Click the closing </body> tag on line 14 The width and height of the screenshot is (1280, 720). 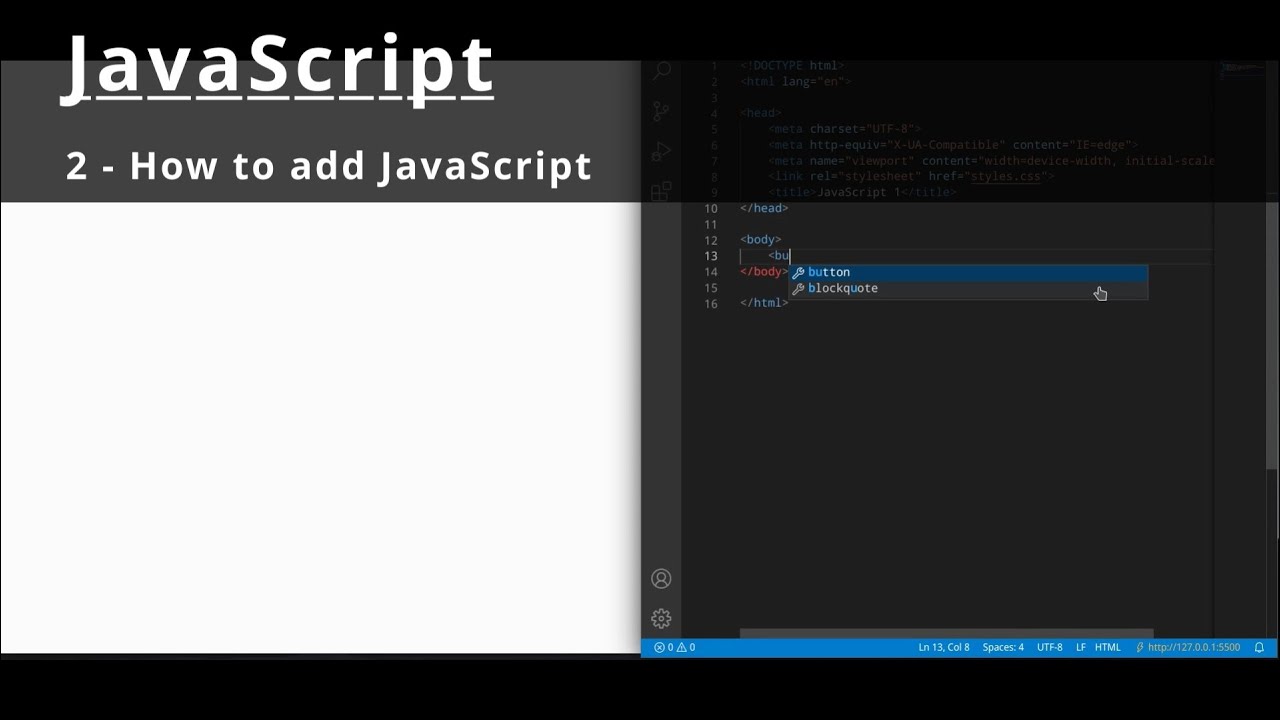[x=764, y=272]
